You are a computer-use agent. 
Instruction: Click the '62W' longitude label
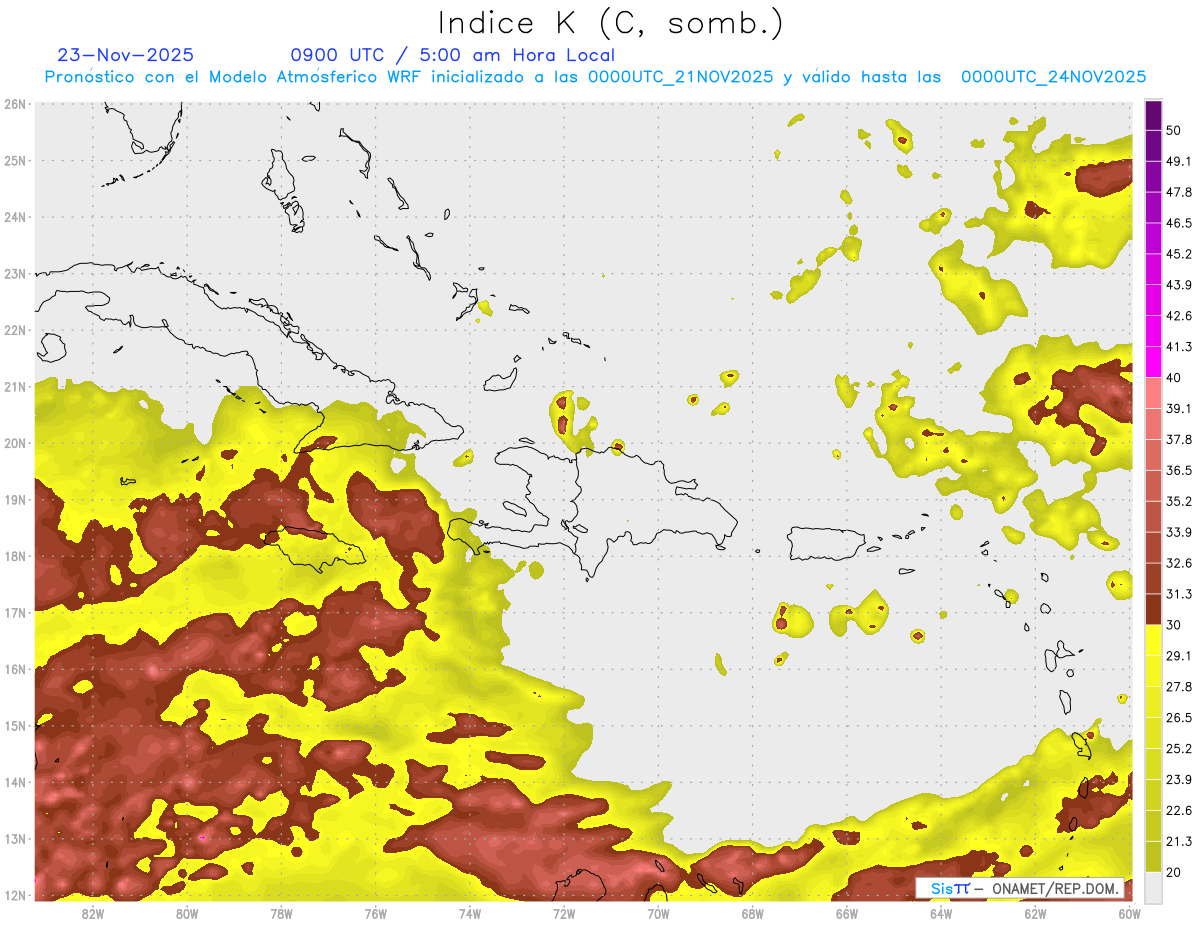tap(1035, 913)
